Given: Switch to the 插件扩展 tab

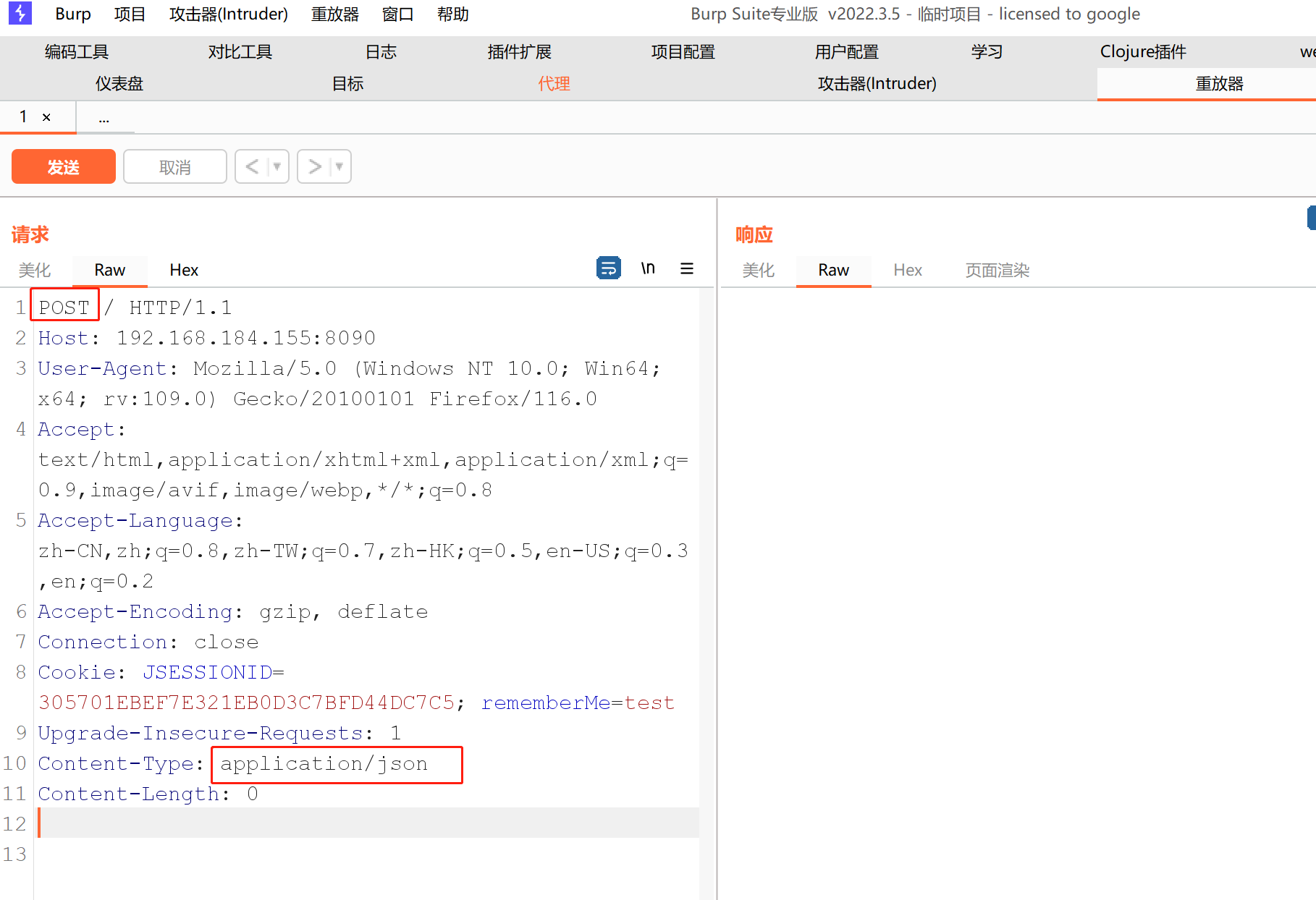Looking at the screenshot, I should (x=520, y=52).
